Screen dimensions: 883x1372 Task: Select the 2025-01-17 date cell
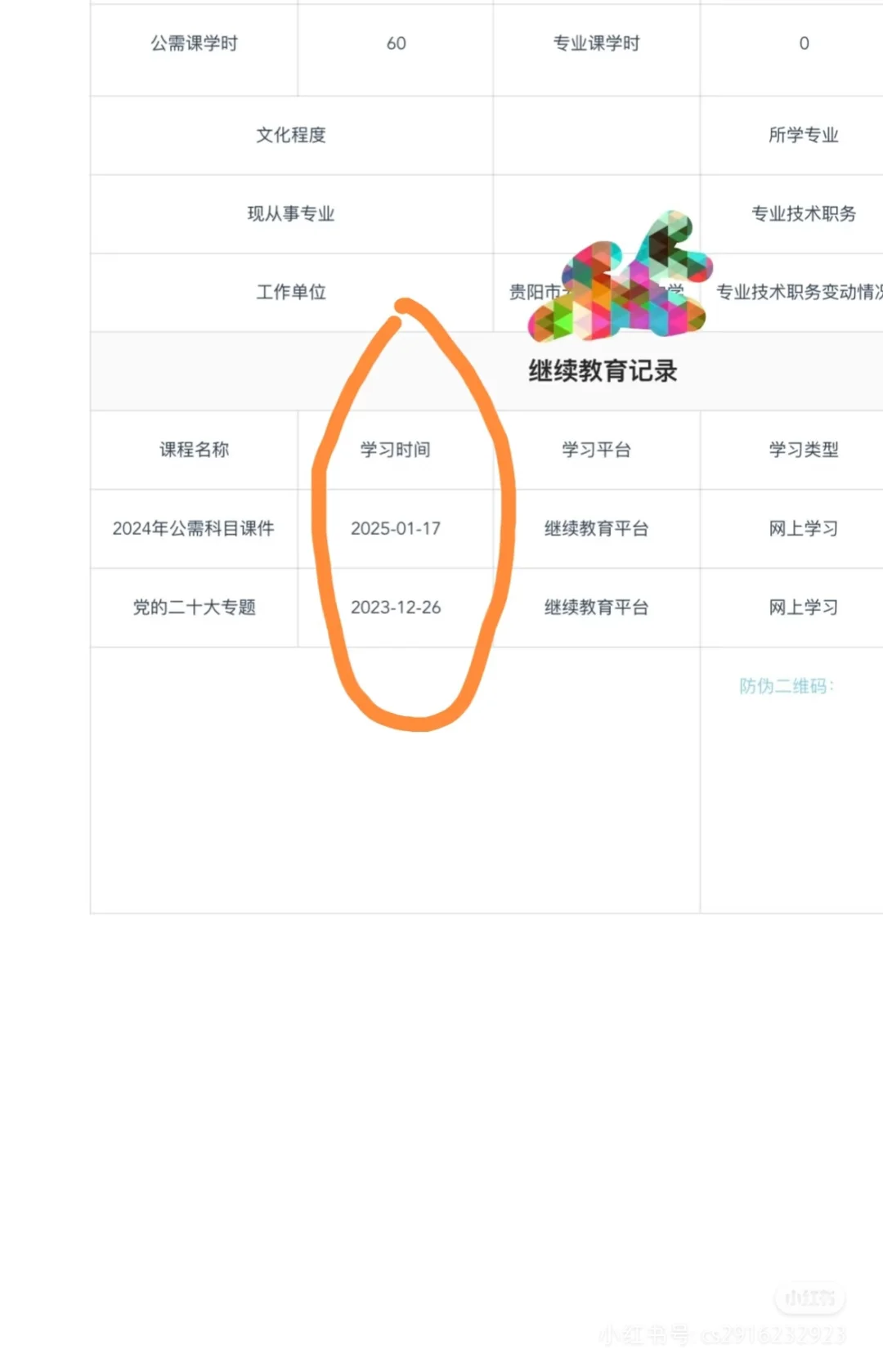click(x=396, y=528)
